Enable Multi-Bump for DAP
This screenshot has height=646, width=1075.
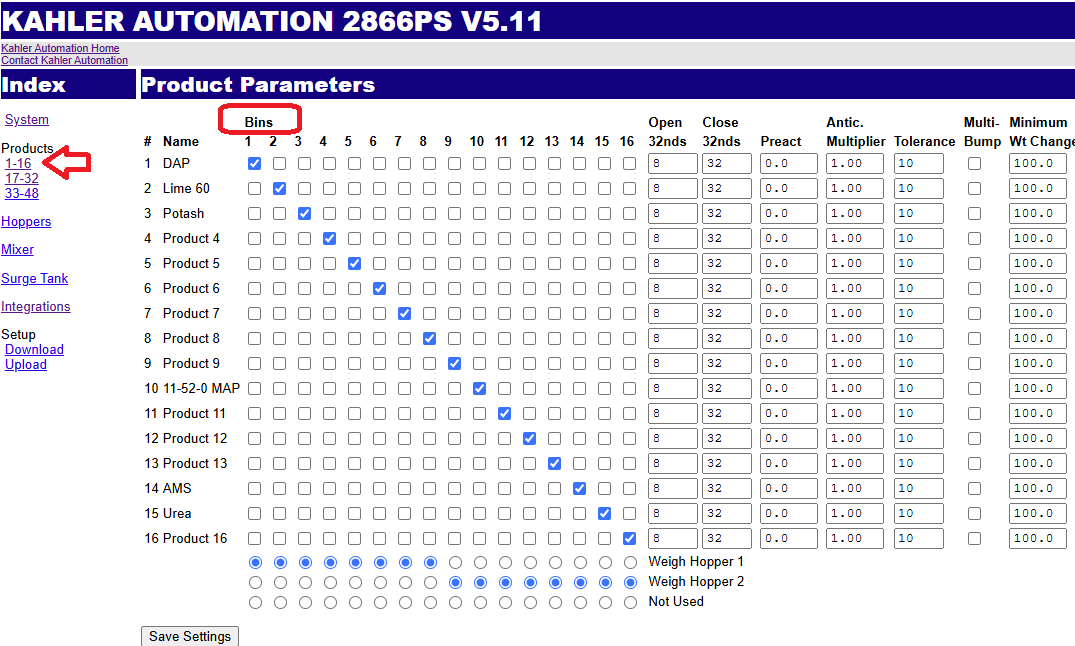coord(974,164)
